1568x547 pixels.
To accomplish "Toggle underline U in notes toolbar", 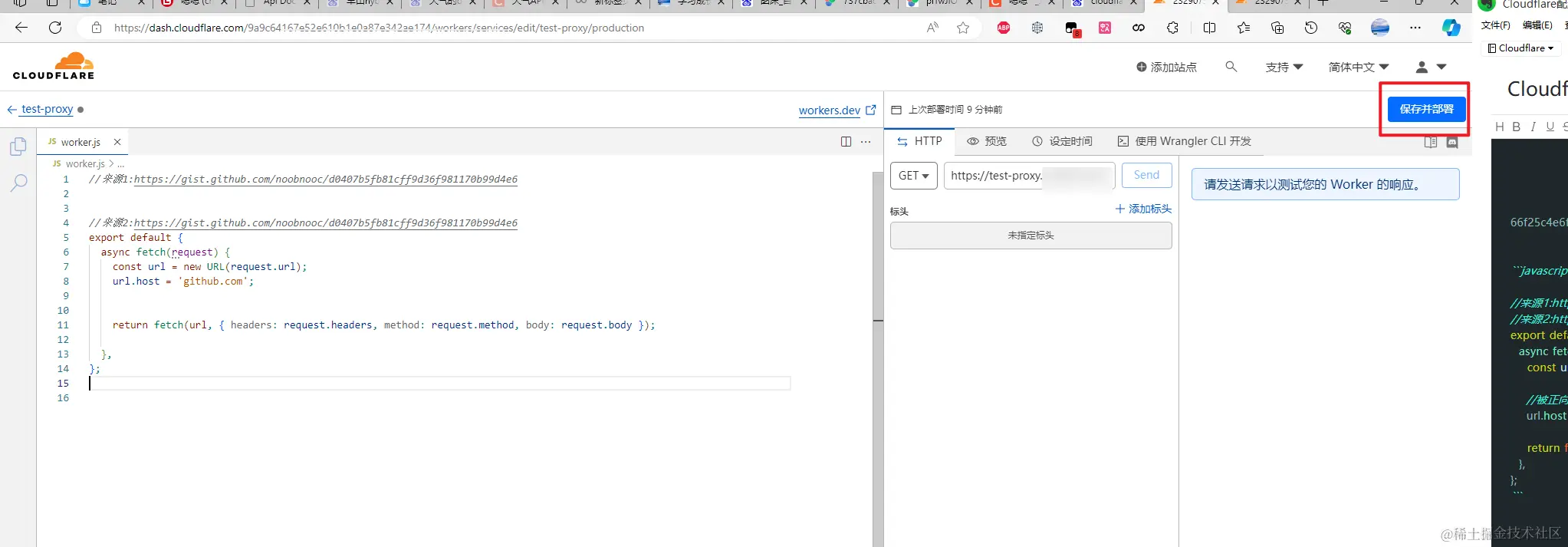I will pyautogui.click(x=1550, y=127).
